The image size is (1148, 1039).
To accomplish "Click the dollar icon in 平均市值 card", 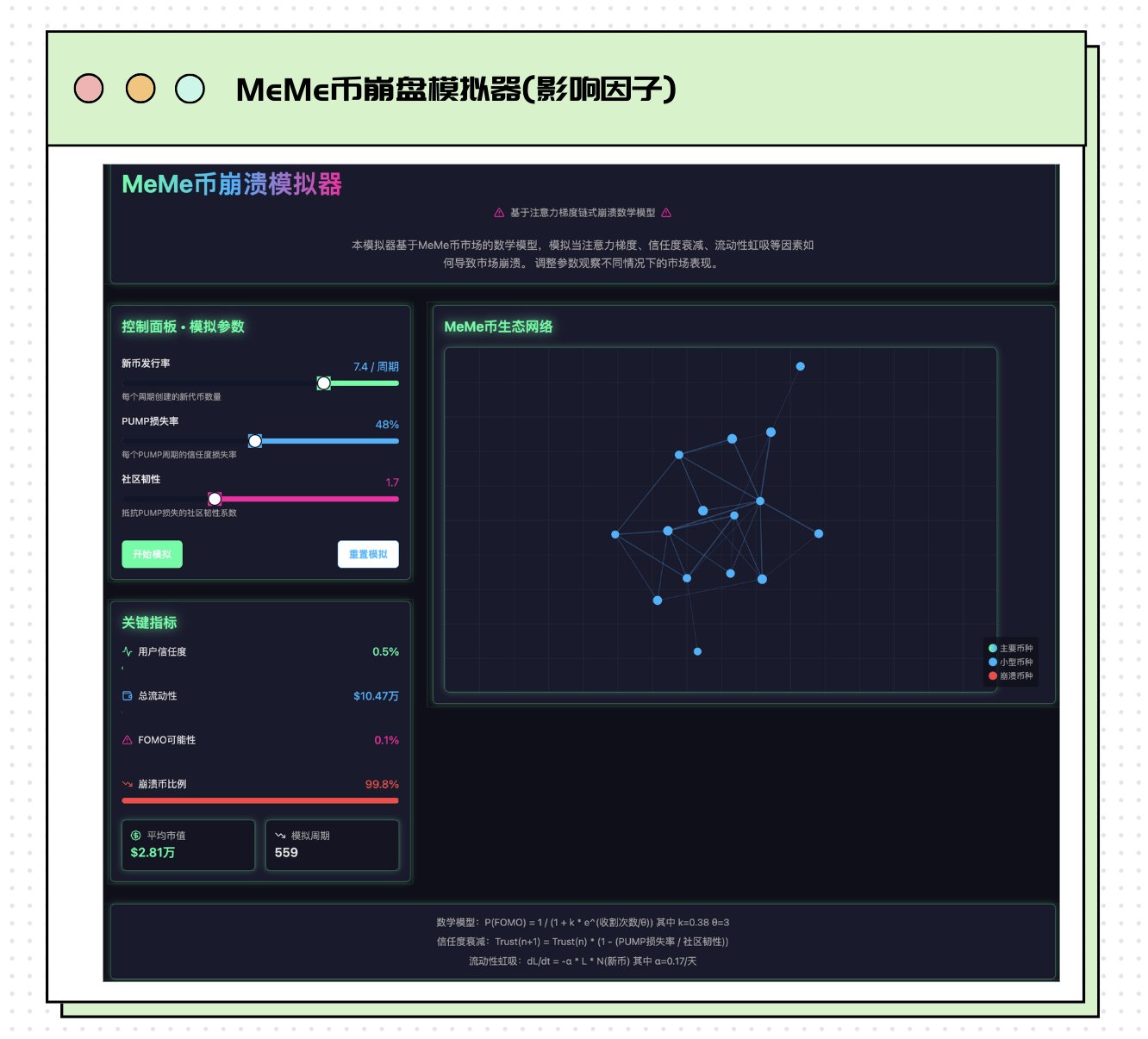I will (x=136, y=836).
